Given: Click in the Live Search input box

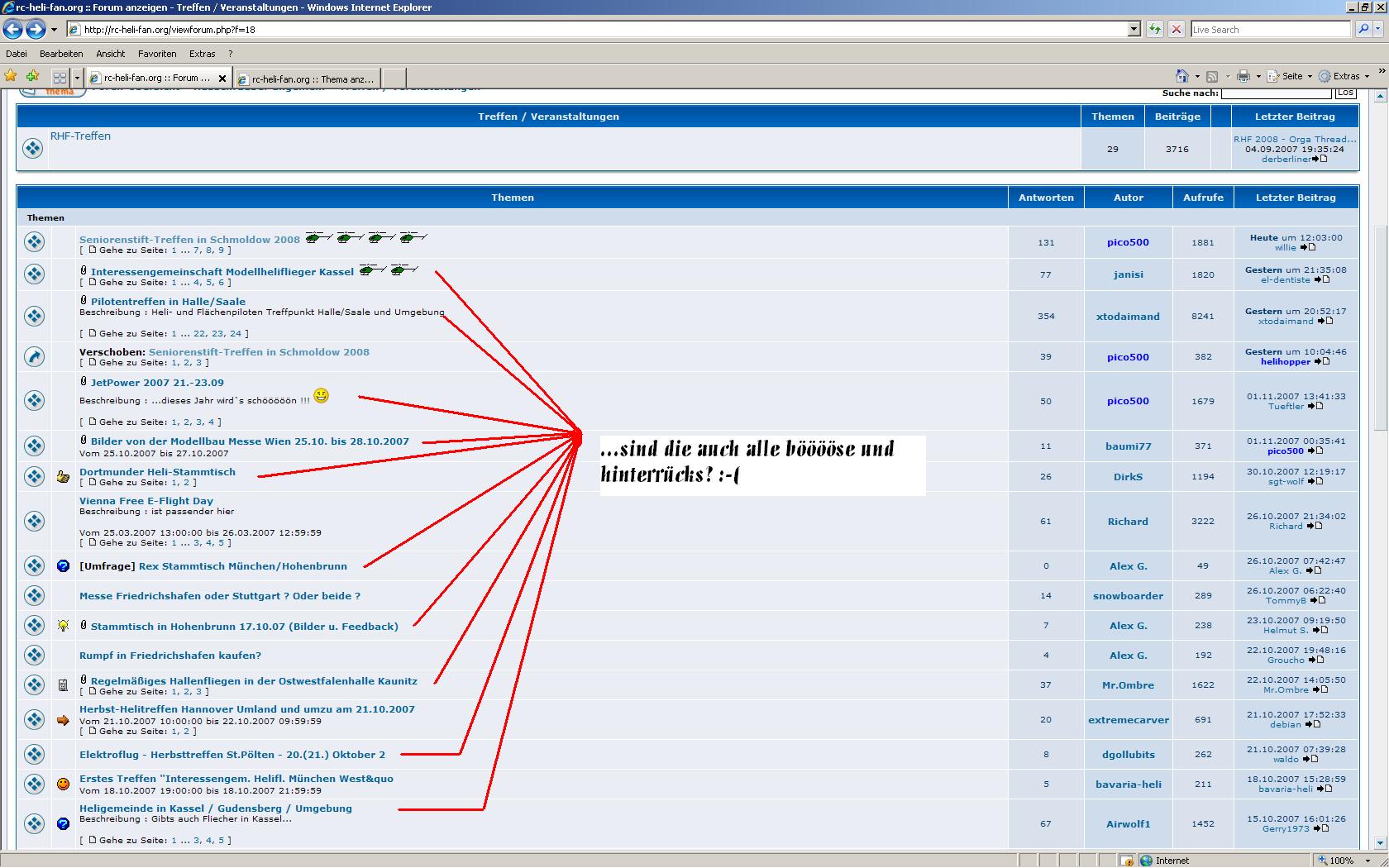Looking at the screenshot, I should click(x=1271, y=29).
